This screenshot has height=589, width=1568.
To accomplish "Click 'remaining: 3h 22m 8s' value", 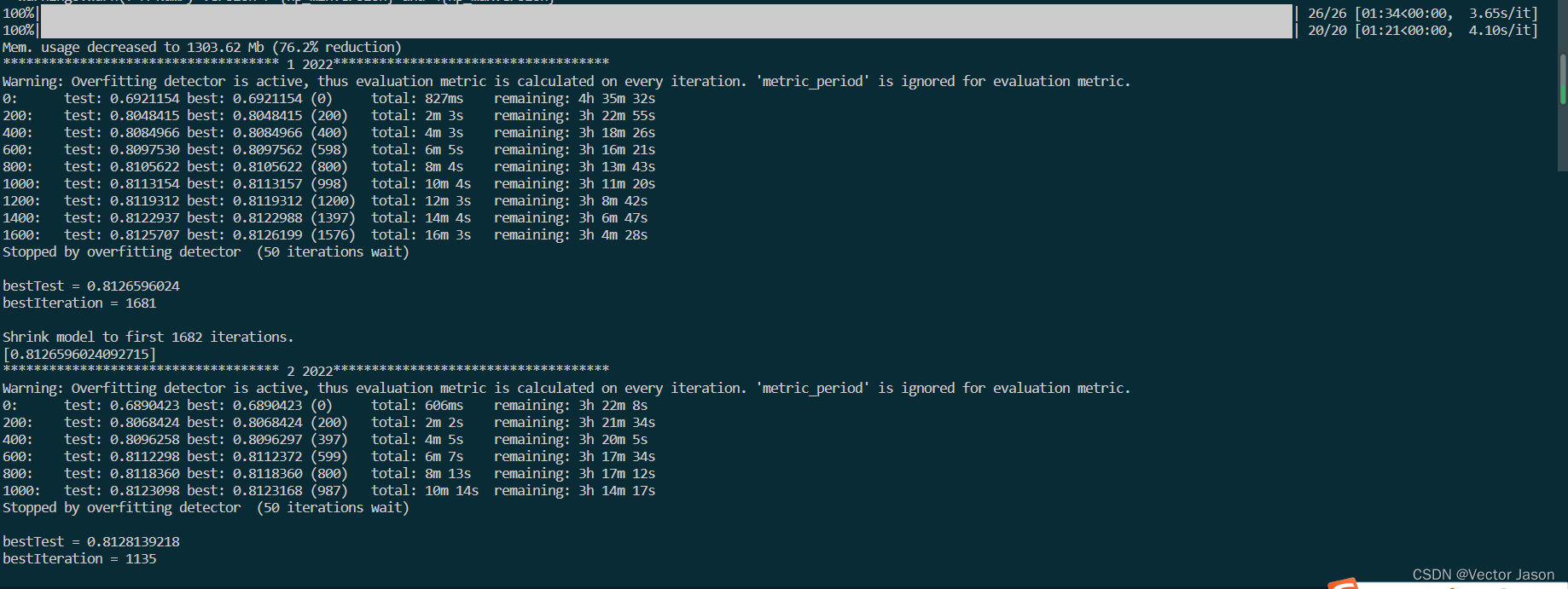I will [x=571, y=405].
